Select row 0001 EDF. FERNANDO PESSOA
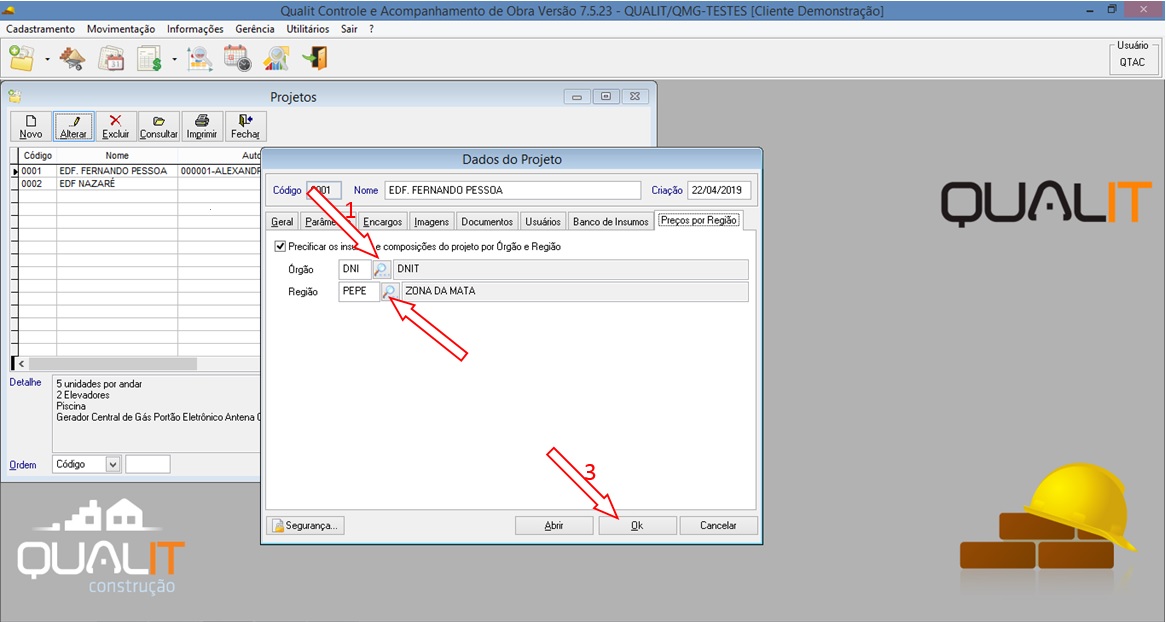 coord(135,171)
